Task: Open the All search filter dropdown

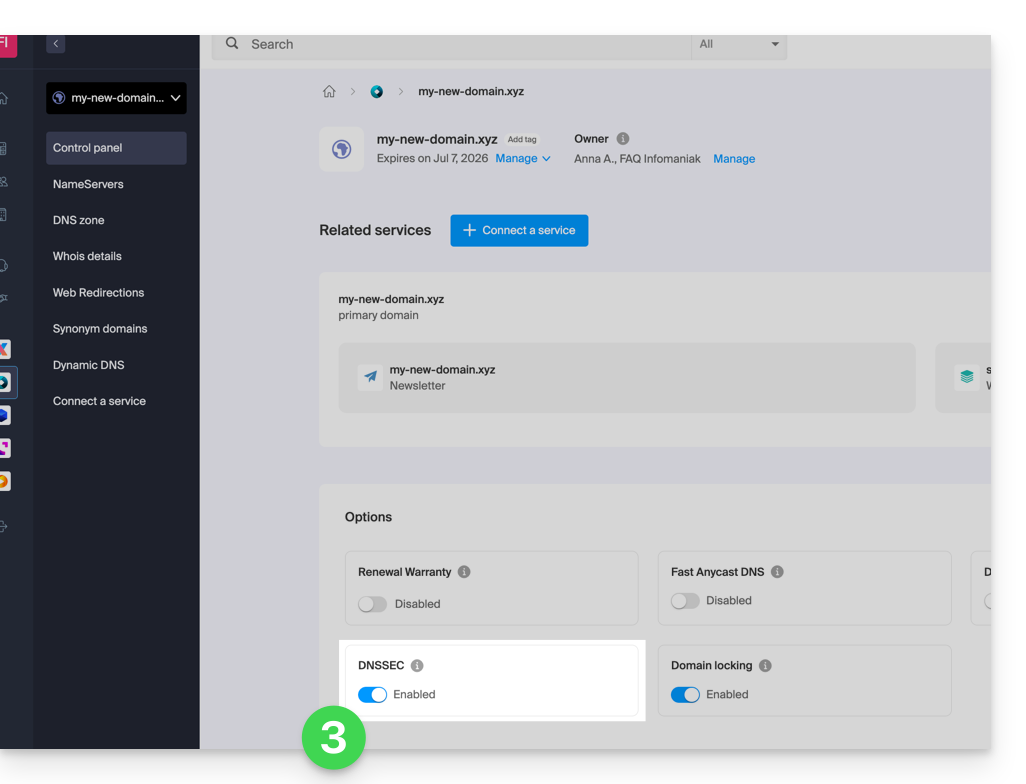Action: 739,44
